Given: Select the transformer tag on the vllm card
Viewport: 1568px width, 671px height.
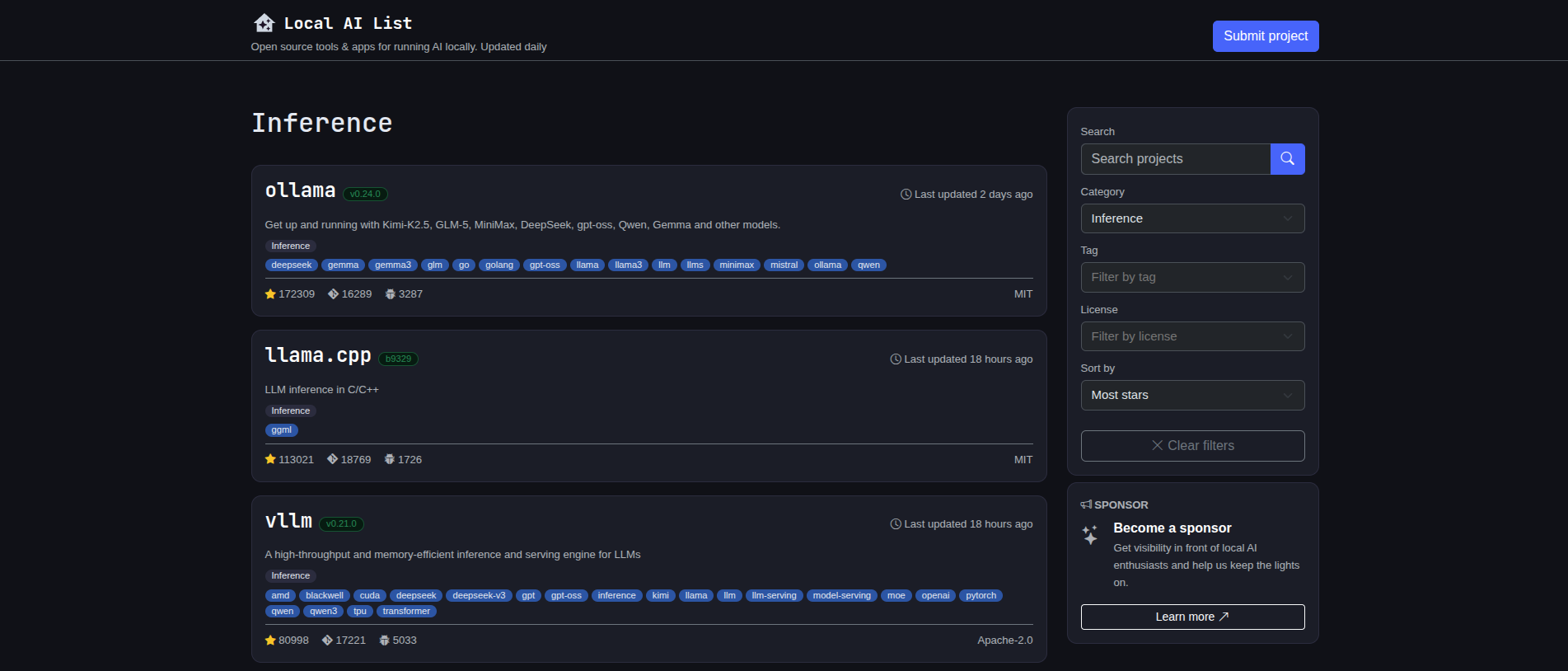Looking at the screenshot, I should (406, 612).
